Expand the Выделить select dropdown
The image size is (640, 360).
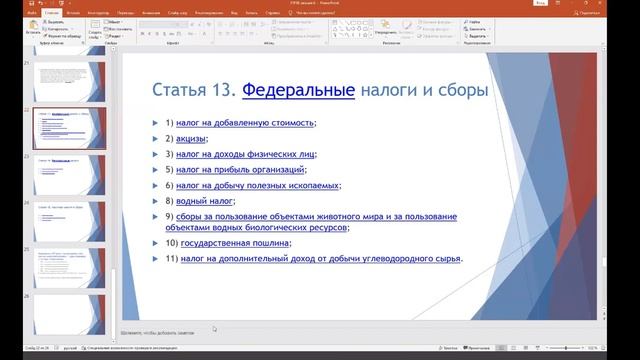point(477,36)
